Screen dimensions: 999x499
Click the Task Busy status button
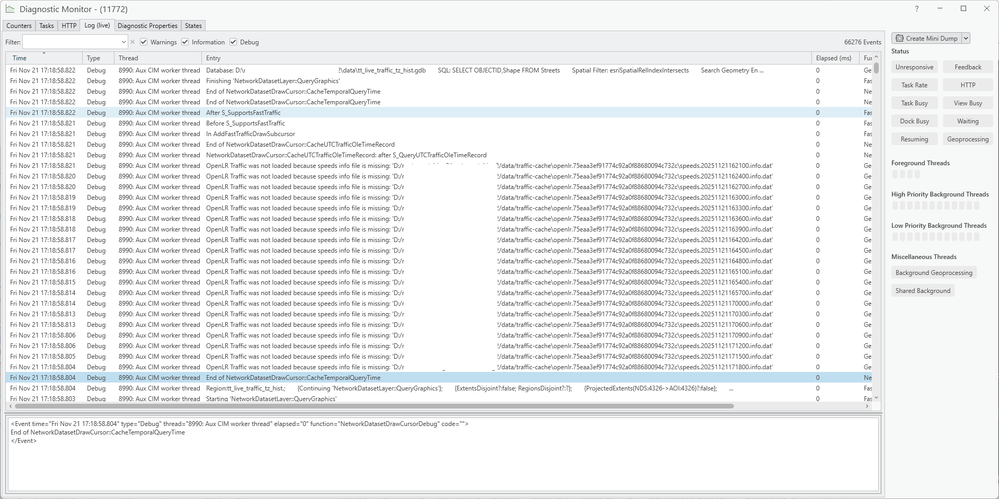pos(914,103)
